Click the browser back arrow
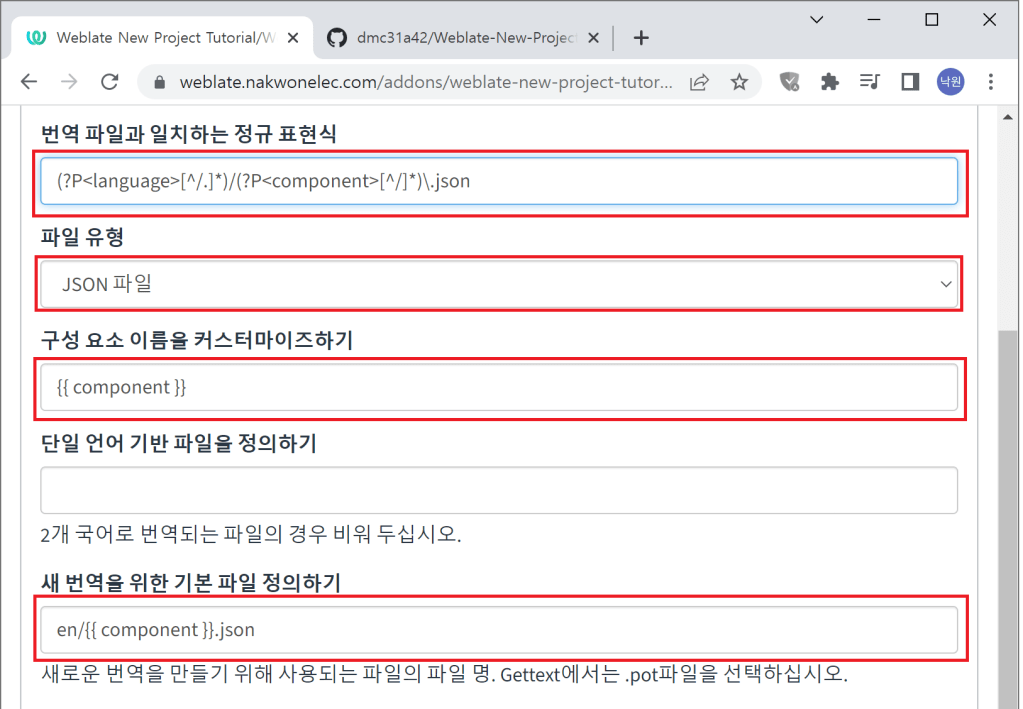This screenshot has width=1023, height=709. tap(29, 82)
